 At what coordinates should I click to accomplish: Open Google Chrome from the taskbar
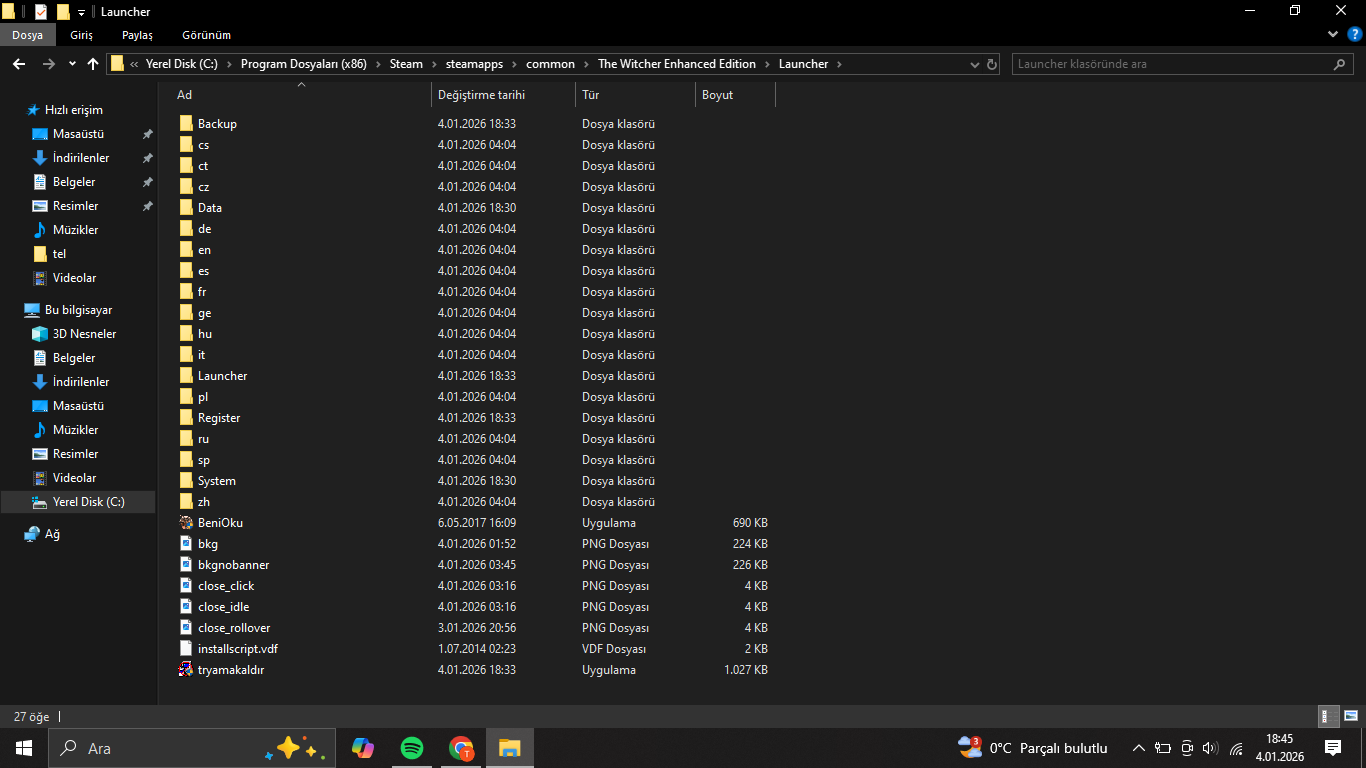pyautogui.click(x=460, y=748)
